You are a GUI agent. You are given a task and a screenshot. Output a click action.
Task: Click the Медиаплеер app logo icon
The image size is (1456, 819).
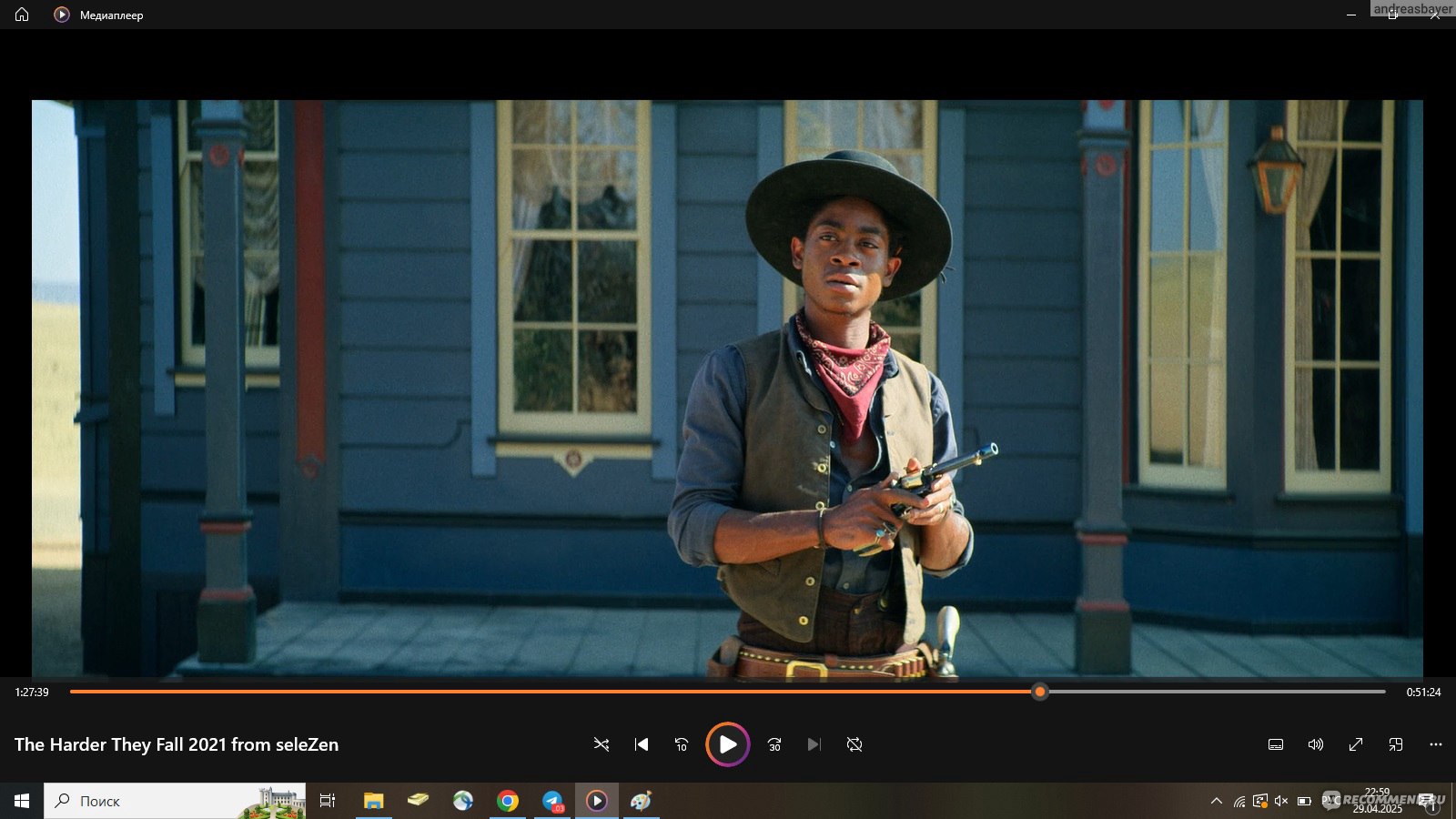62,15
